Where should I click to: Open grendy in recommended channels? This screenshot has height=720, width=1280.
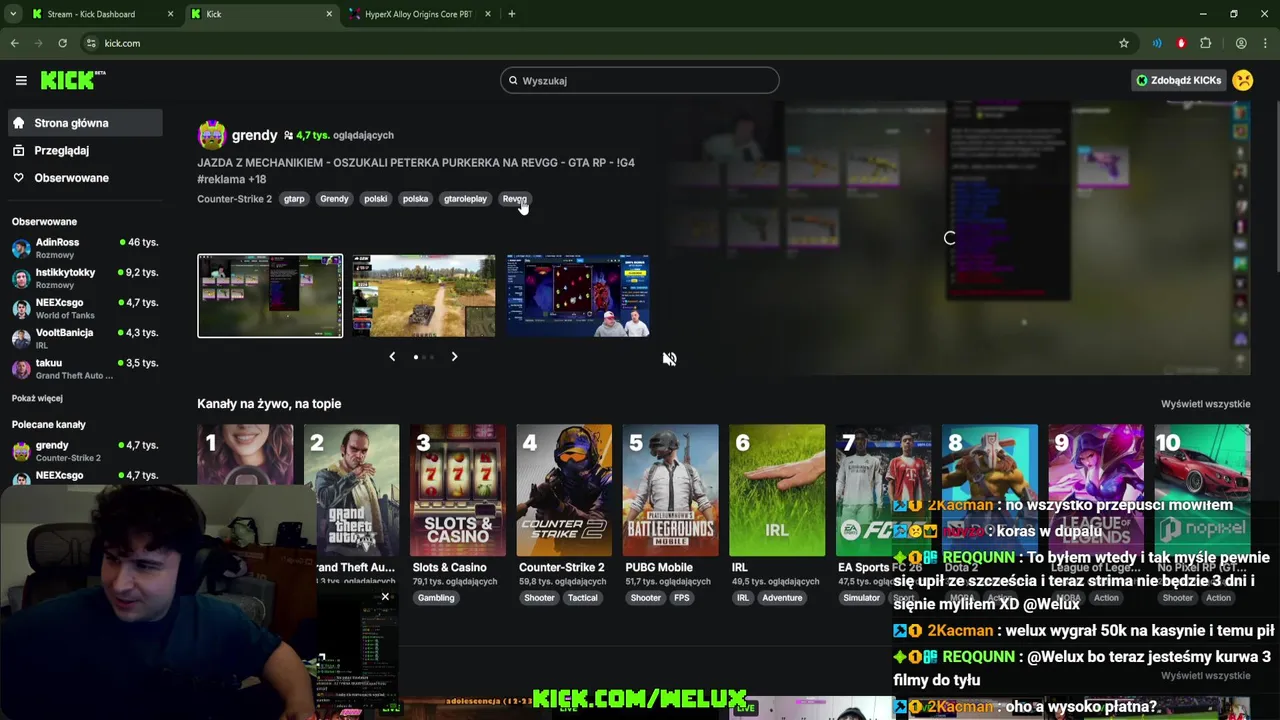[x=86, y=451]
